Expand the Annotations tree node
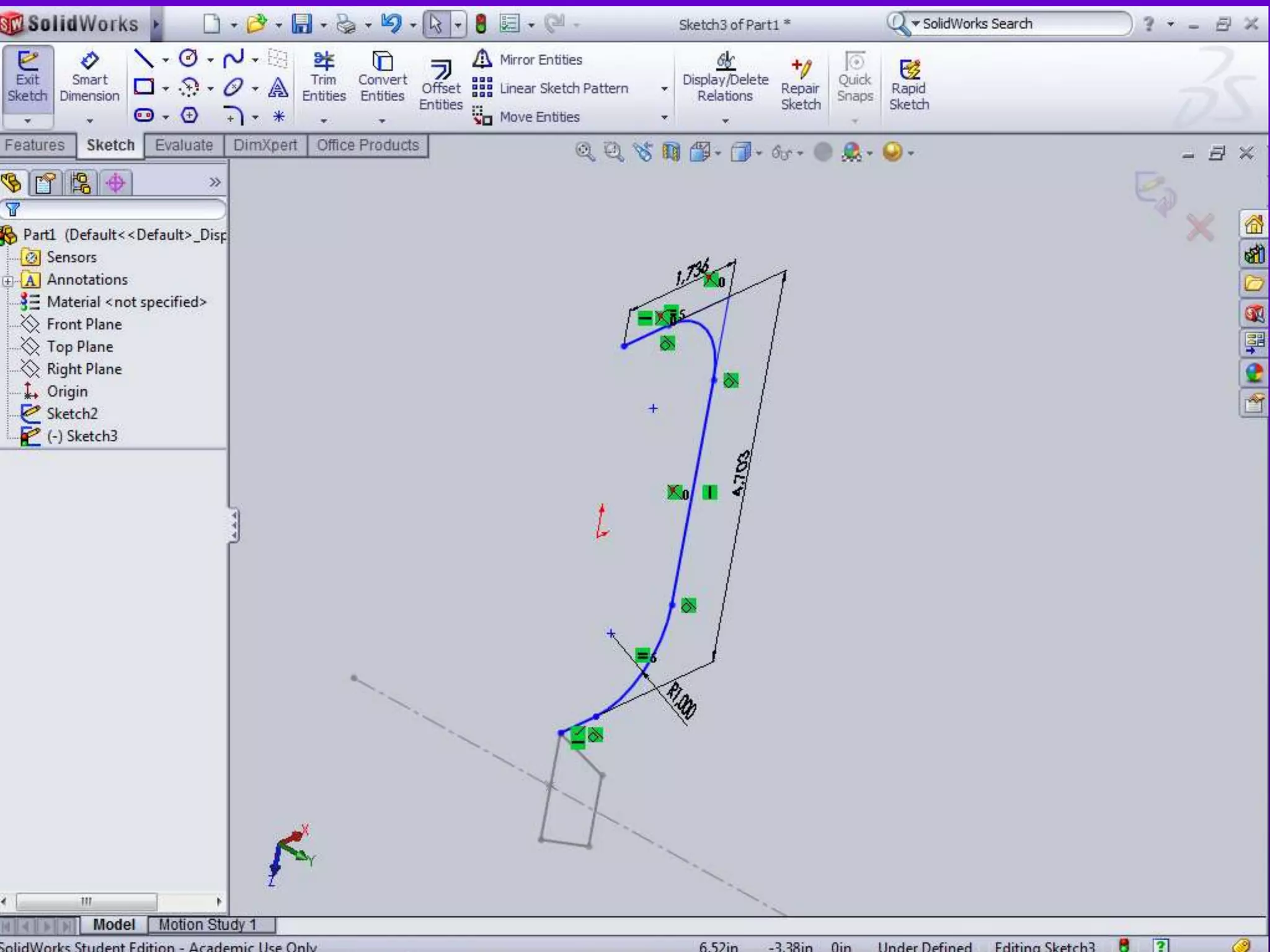Image resolution: width=1270 pixels, height=952 pixels. point(7,281)
